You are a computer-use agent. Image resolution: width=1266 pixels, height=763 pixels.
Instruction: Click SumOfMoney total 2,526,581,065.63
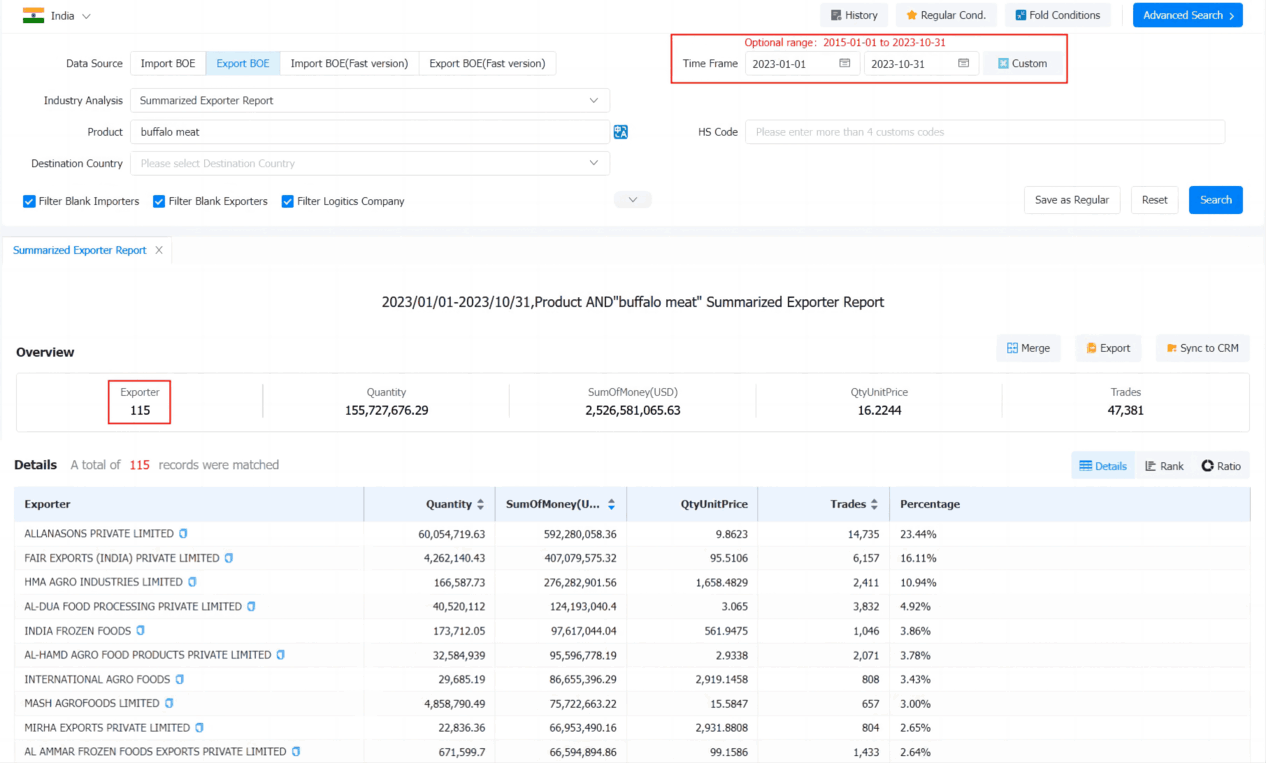(x=633, y=410)
